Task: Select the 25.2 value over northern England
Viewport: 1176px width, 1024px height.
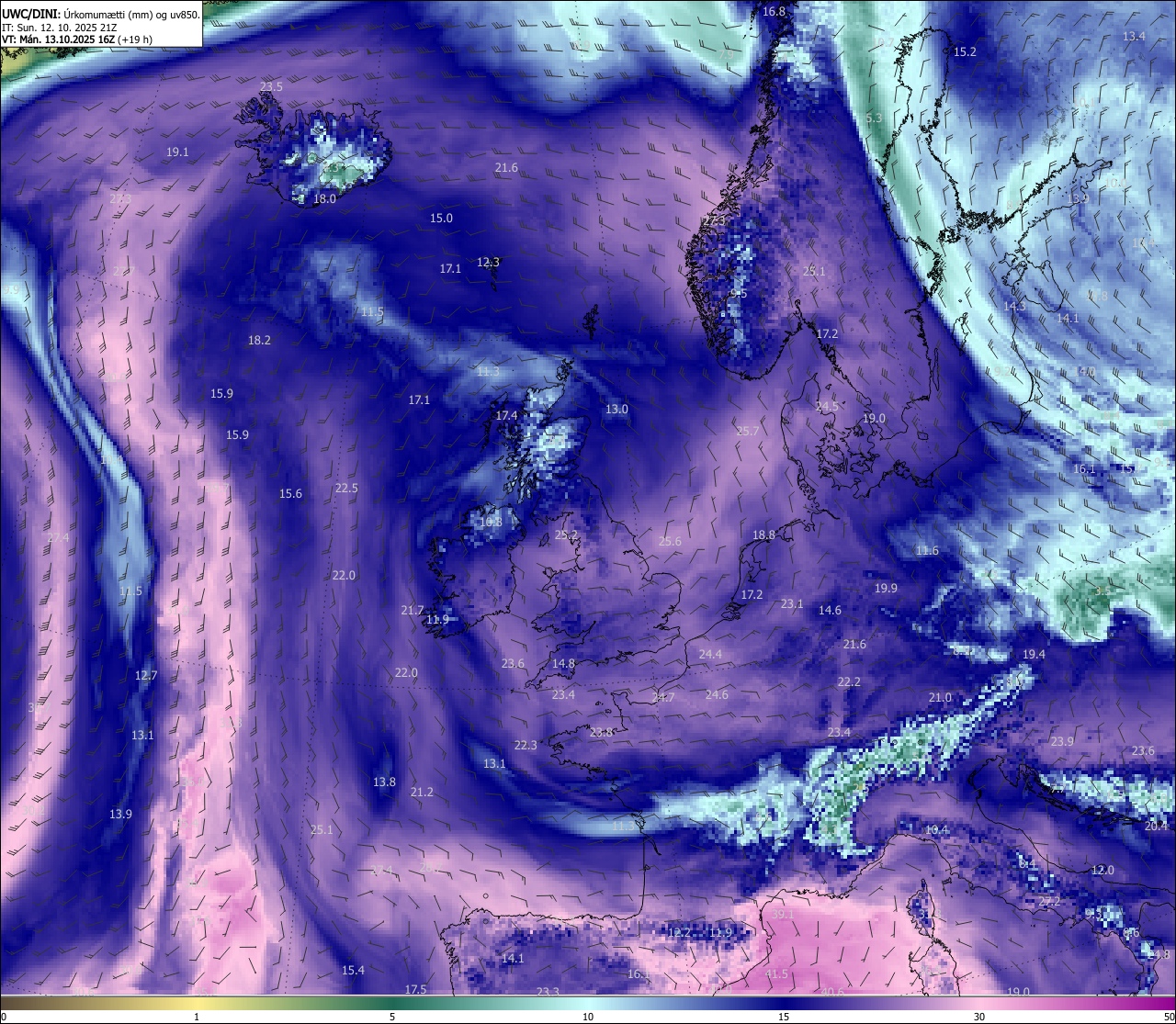Action: [567, 535]
